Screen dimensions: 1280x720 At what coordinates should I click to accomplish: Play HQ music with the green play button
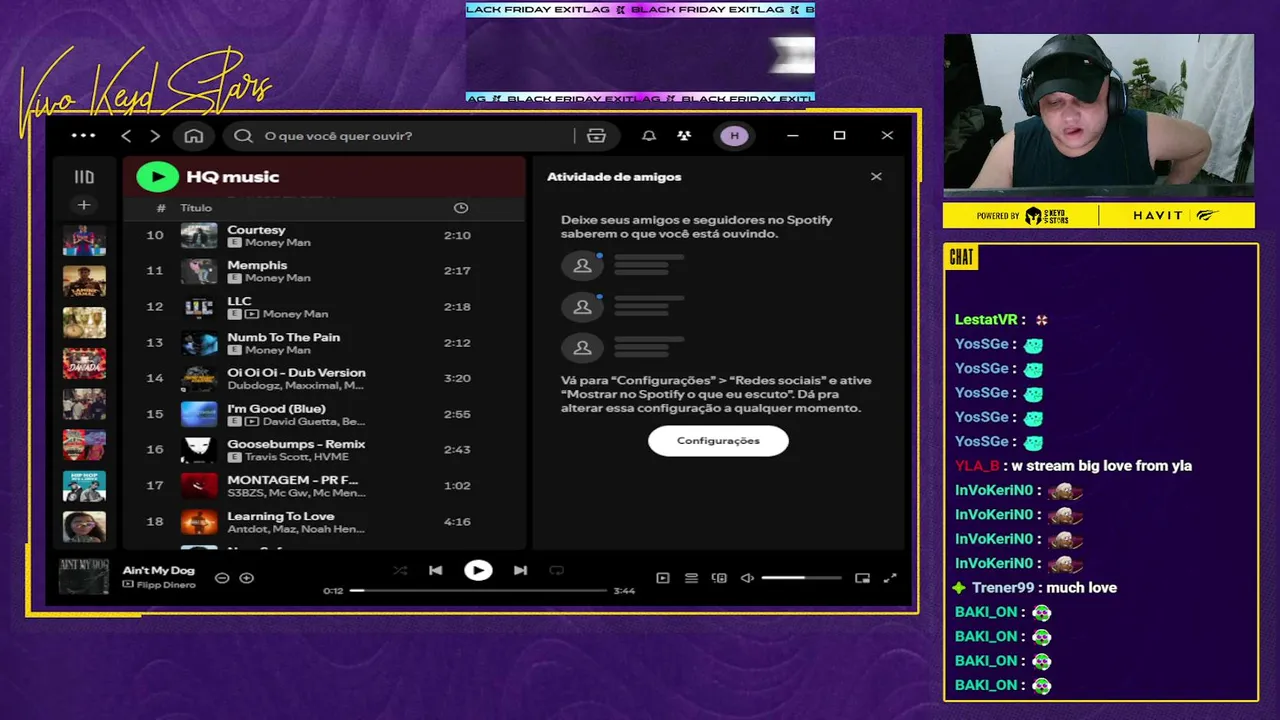pos(157,177)
